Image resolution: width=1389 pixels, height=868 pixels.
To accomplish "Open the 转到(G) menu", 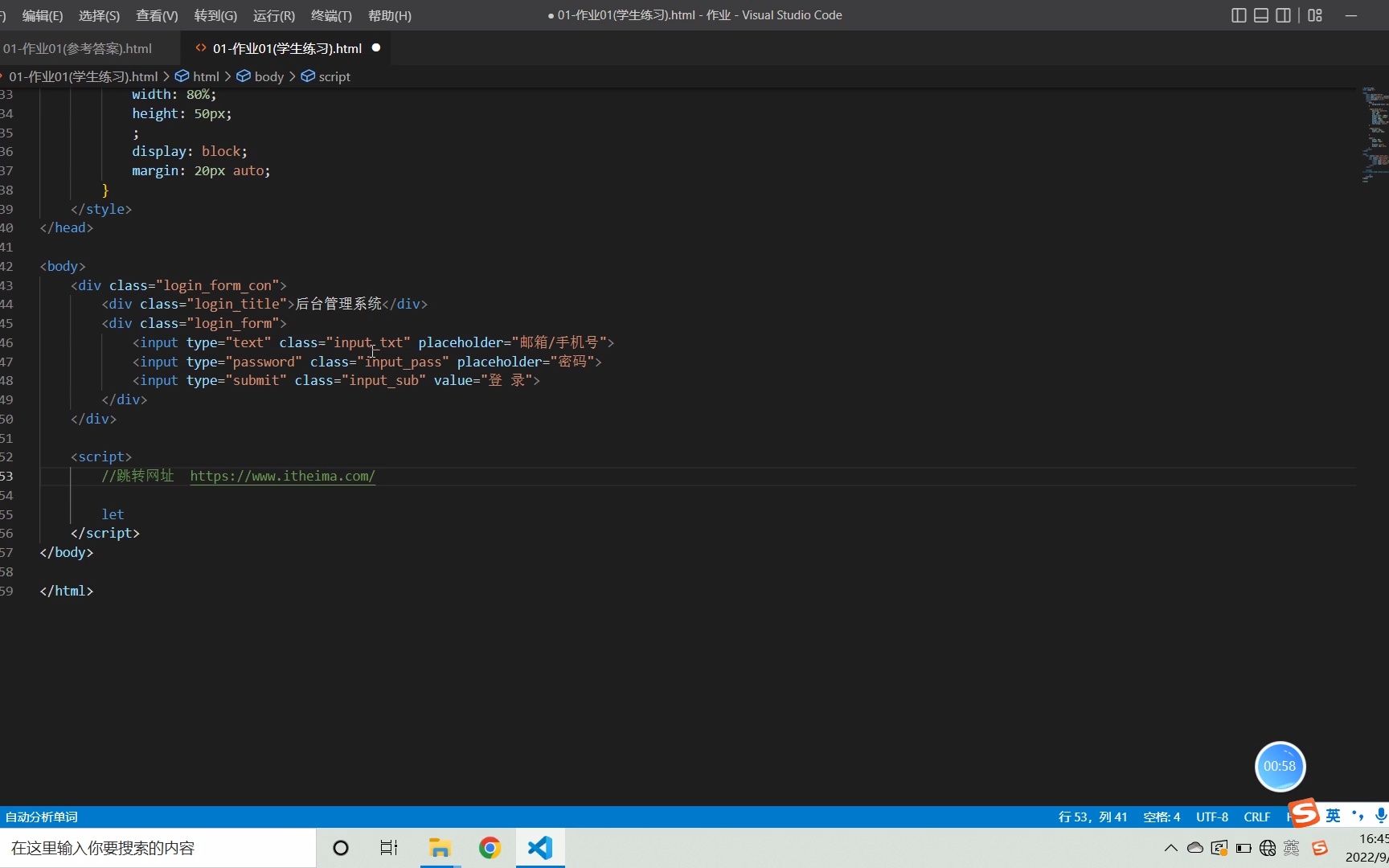I will coord(215,15).
